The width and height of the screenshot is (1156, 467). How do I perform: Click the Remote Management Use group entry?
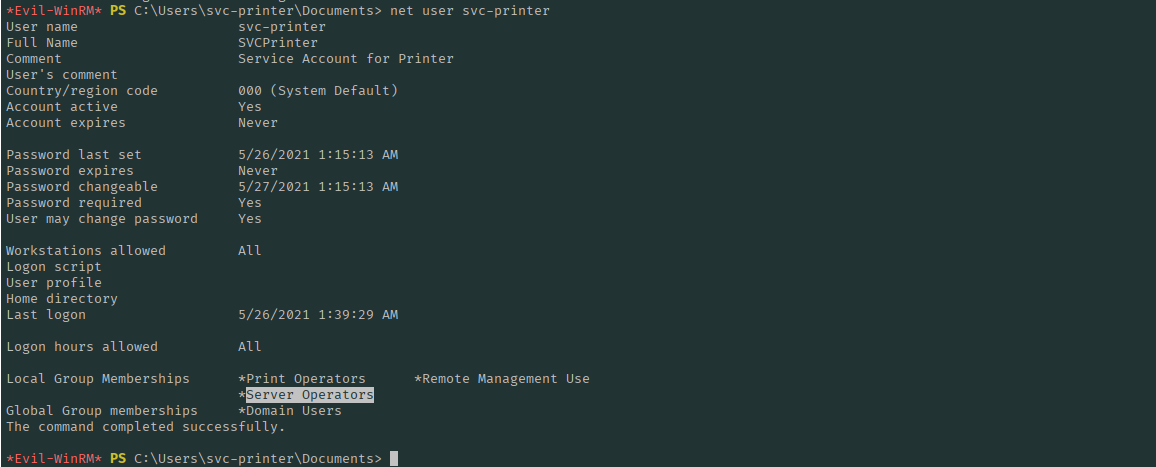tap(505, 379)
